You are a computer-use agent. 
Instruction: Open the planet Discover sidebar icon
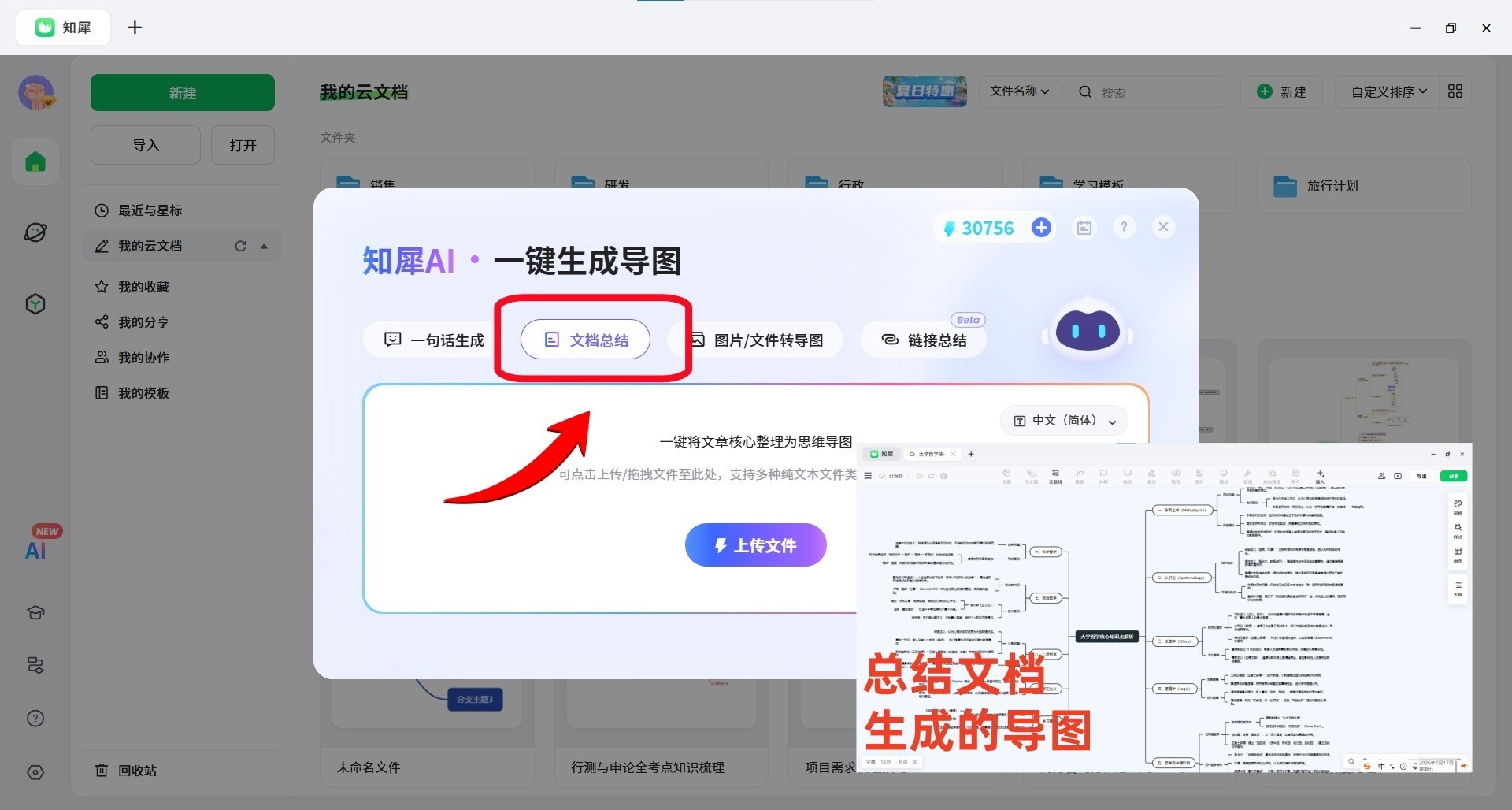[35, 232]
